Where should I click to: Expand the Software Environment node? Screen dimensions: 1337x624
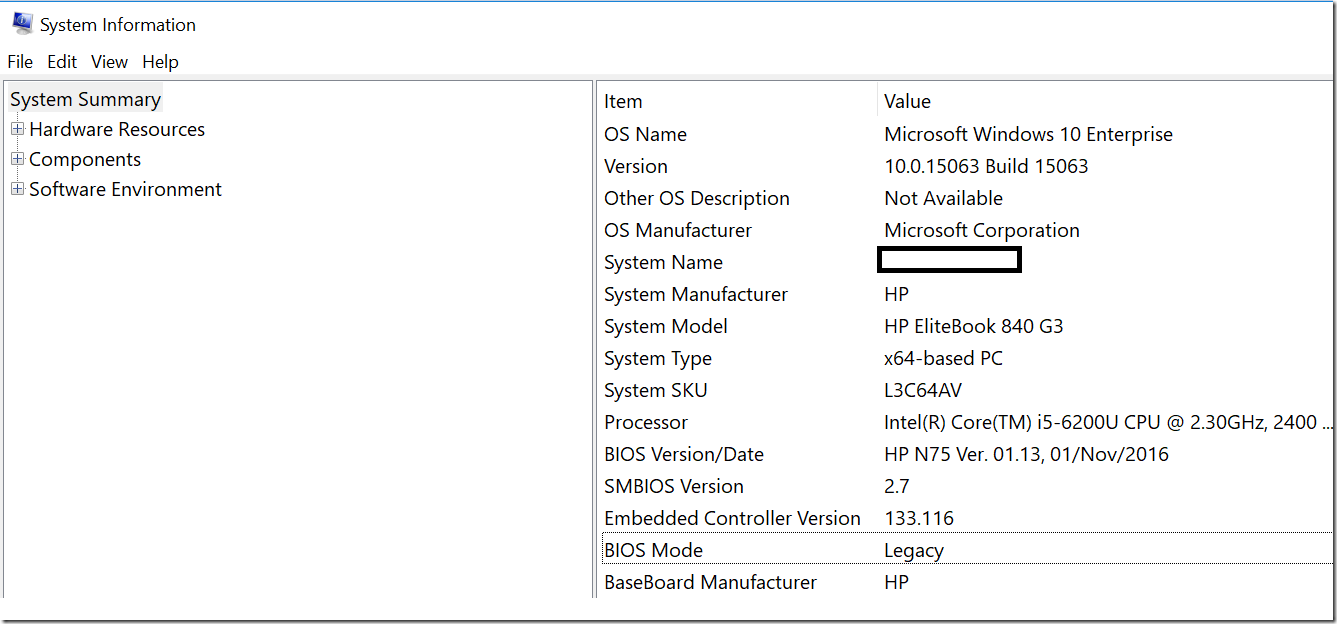point(17,189)
